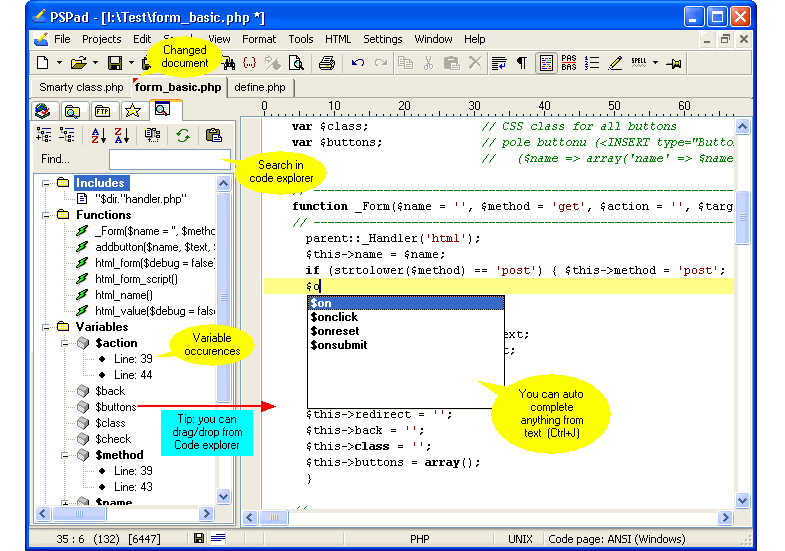Select $onreset in the autocomplete list

tap(406, 331)
